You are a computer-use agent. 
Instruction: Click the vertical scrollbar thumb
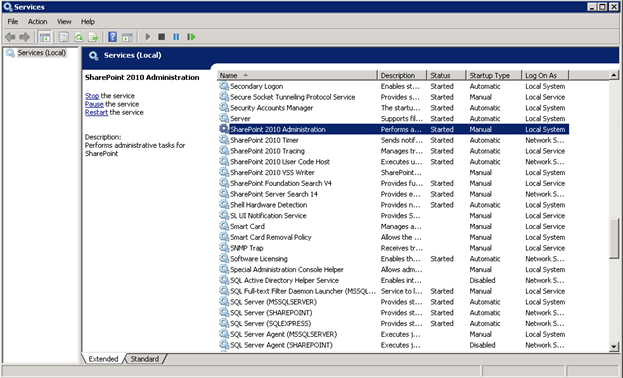(614, 238)
